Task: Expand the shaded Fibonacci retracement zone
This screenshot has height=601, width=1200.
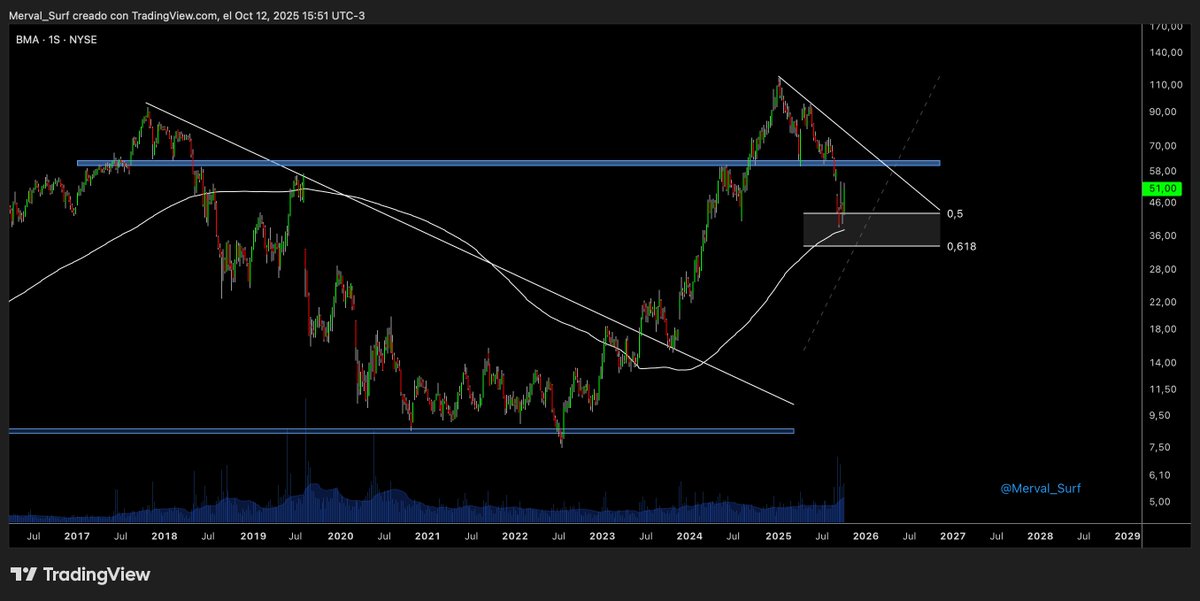Action: [870, 230]
